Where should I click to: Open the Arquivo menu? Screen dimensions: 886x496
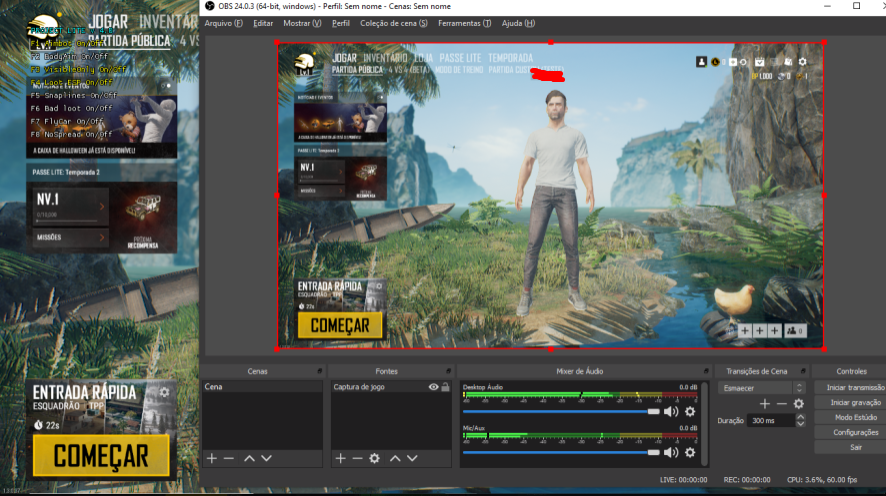click(x=223, y=23)
